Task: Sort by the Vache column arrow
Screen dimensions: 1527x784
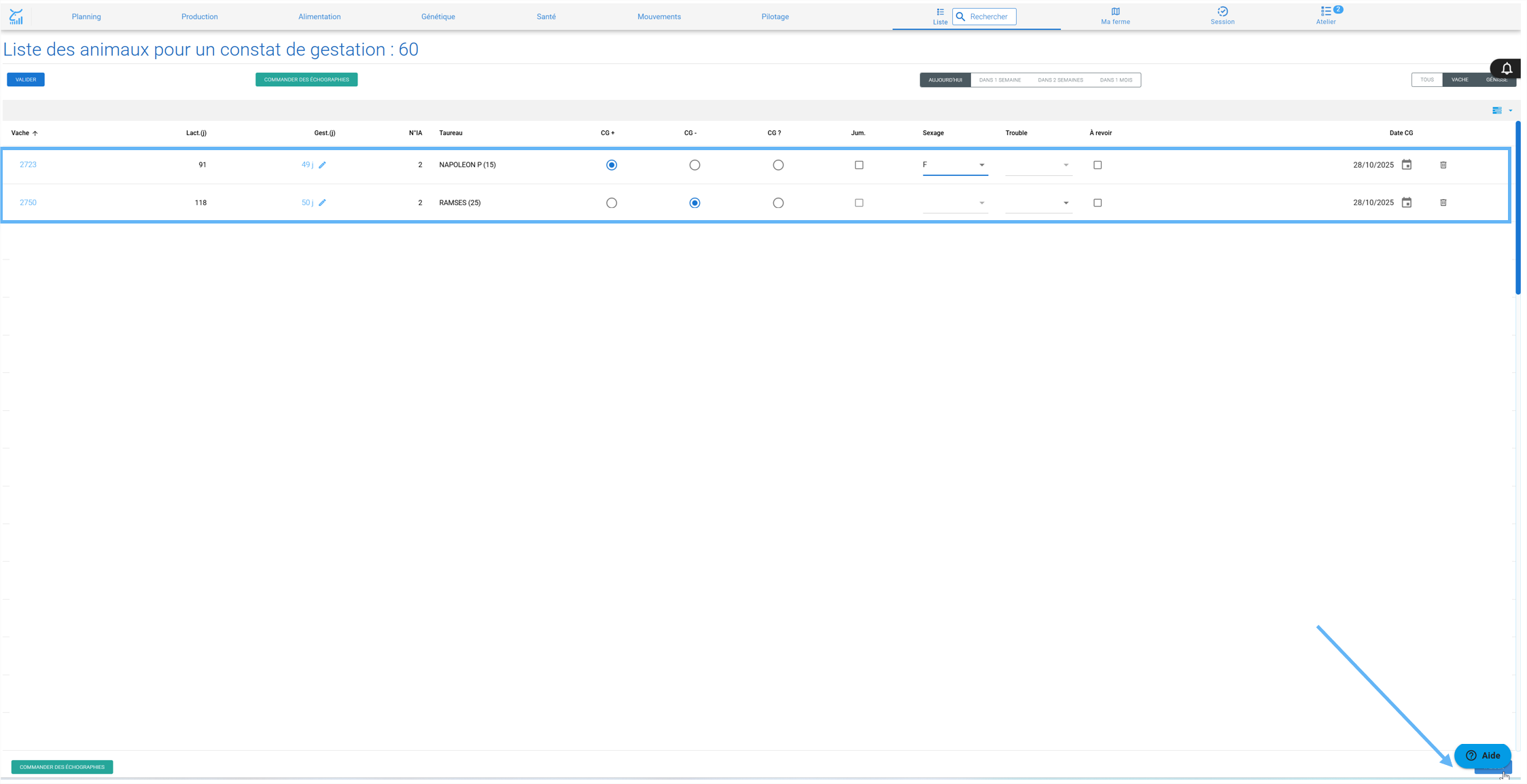Action: (x=35, y=133)
